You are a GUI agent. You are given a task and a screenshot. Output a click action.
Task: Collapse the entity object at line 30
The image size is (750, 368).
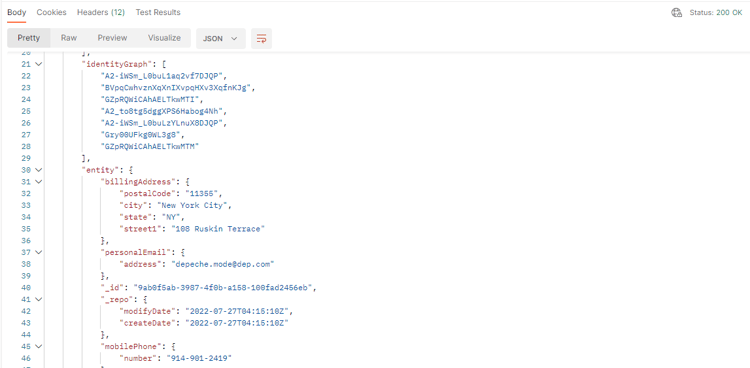point(38,170)
